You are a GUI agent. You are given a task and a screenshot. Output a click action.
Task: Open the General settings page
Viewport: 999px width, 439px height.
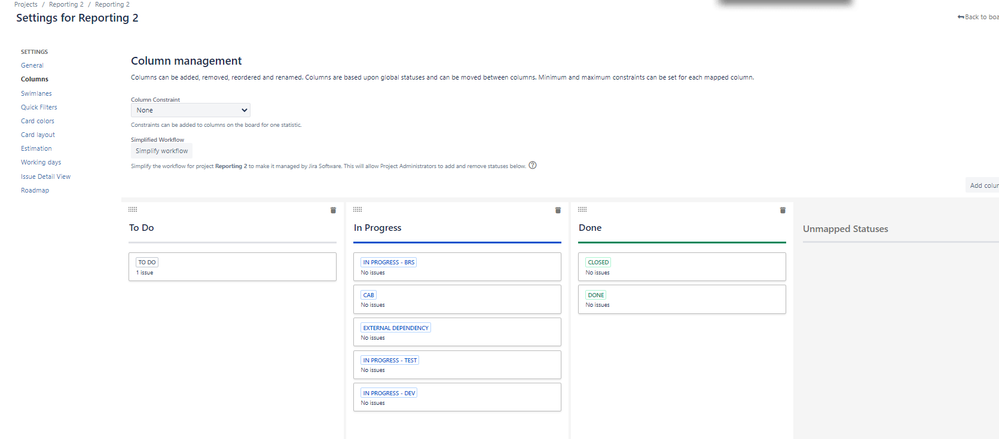(32, 66)
